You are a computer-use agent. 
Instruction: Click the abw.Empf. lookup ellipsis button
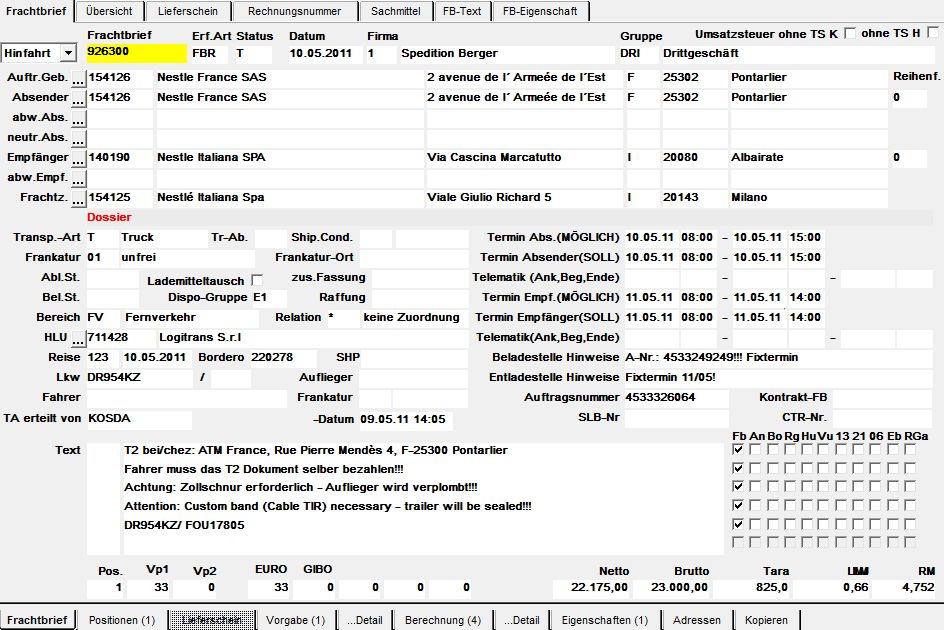(78, 179)
